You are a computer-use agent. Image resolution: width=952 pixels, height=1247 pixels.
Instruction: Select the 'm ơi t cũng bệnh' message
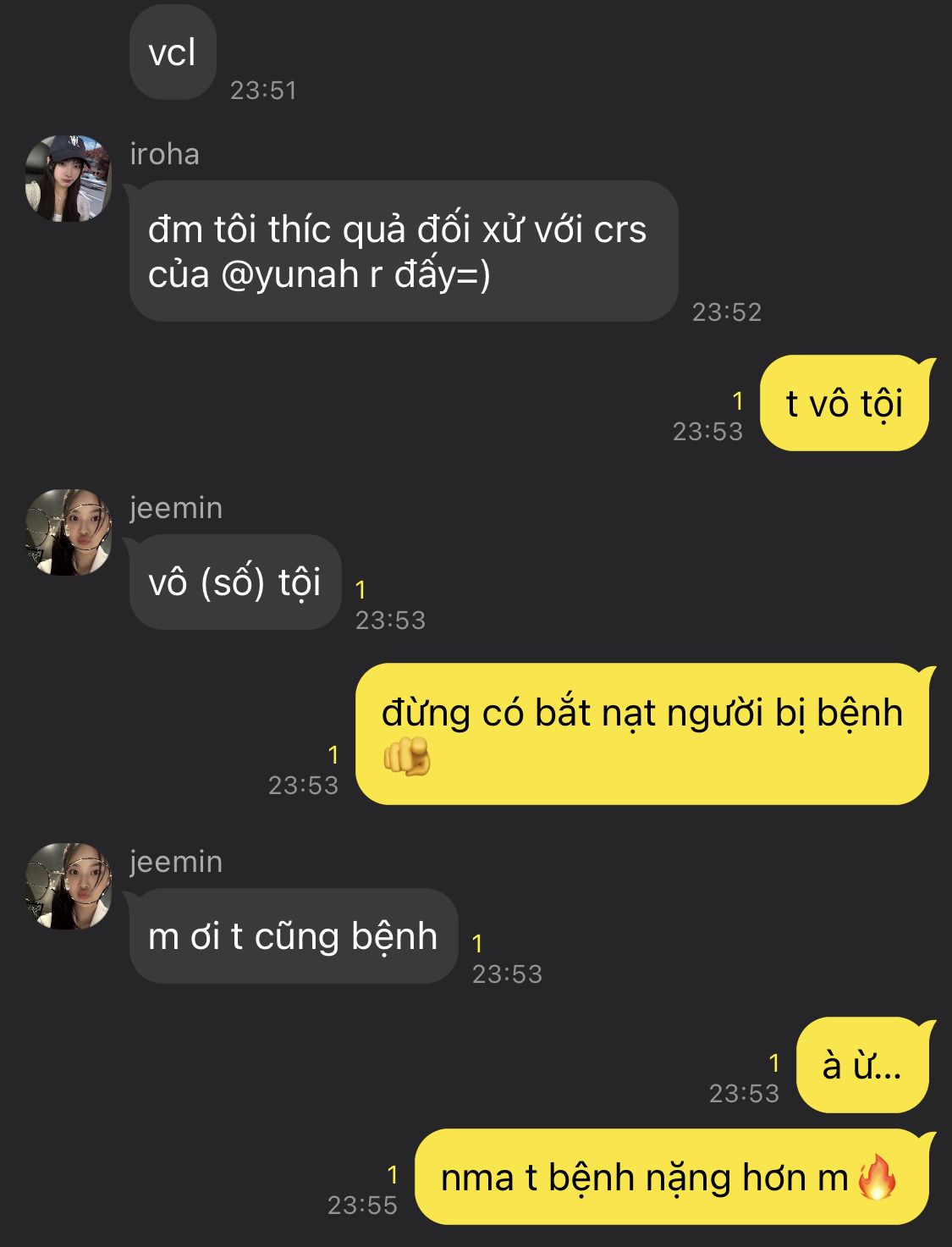coord(293,936)
